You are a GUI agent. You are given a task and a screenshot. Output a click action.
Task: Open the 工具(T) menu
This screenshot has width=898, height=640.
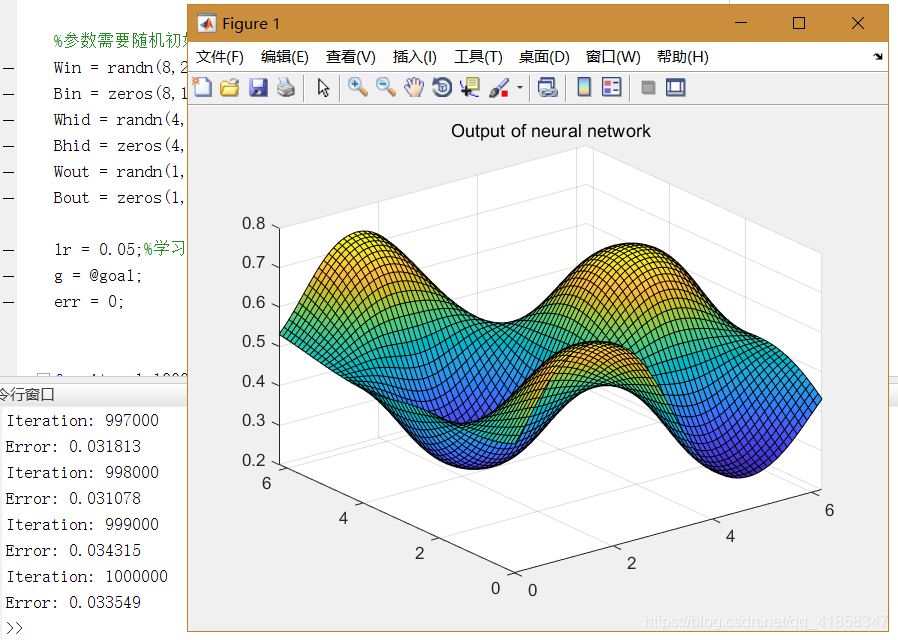[478, 57]
